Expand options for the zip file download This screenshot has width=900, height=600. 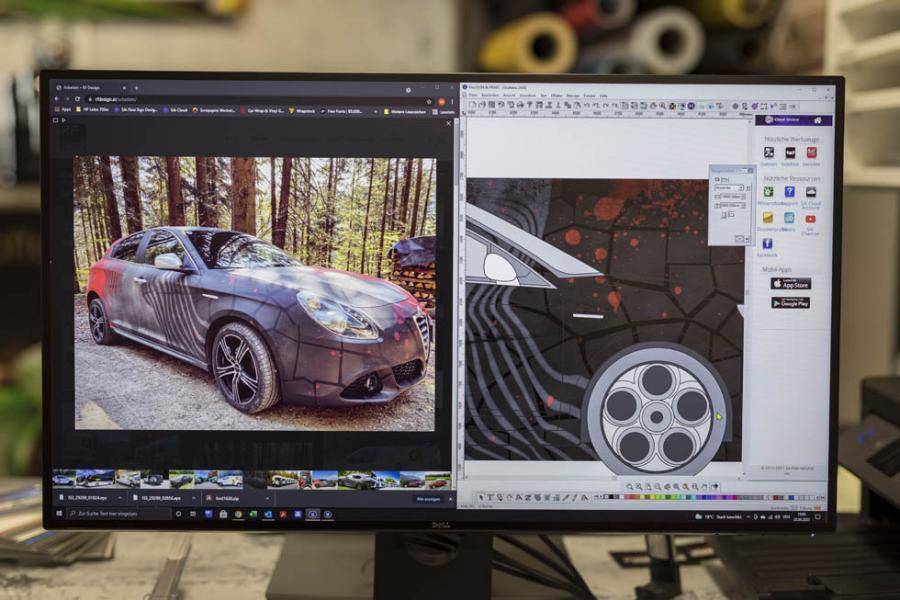click(x=267, y=498)
